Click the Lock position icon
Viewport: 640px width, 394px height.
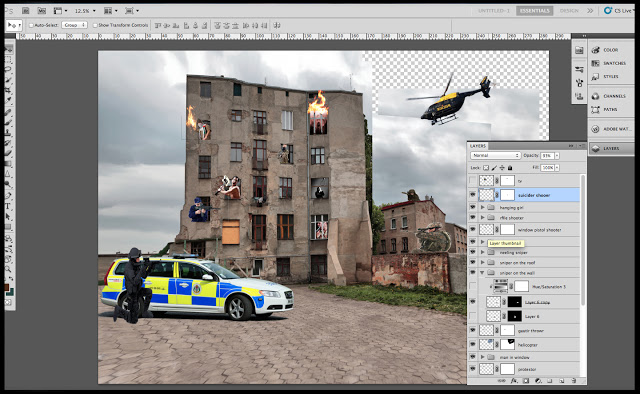click(502, 168)
